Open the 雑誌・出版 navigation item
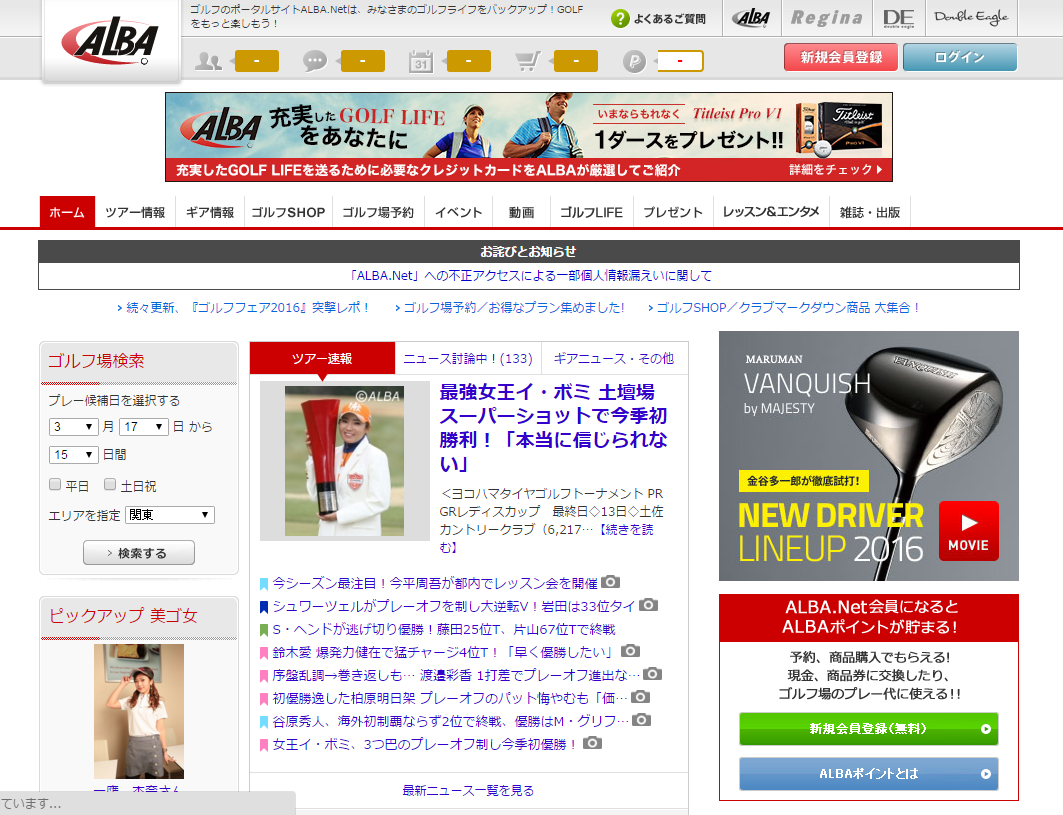Viewport: 1063px width, 815px height. pyautogui.click(x=870, y=212)
